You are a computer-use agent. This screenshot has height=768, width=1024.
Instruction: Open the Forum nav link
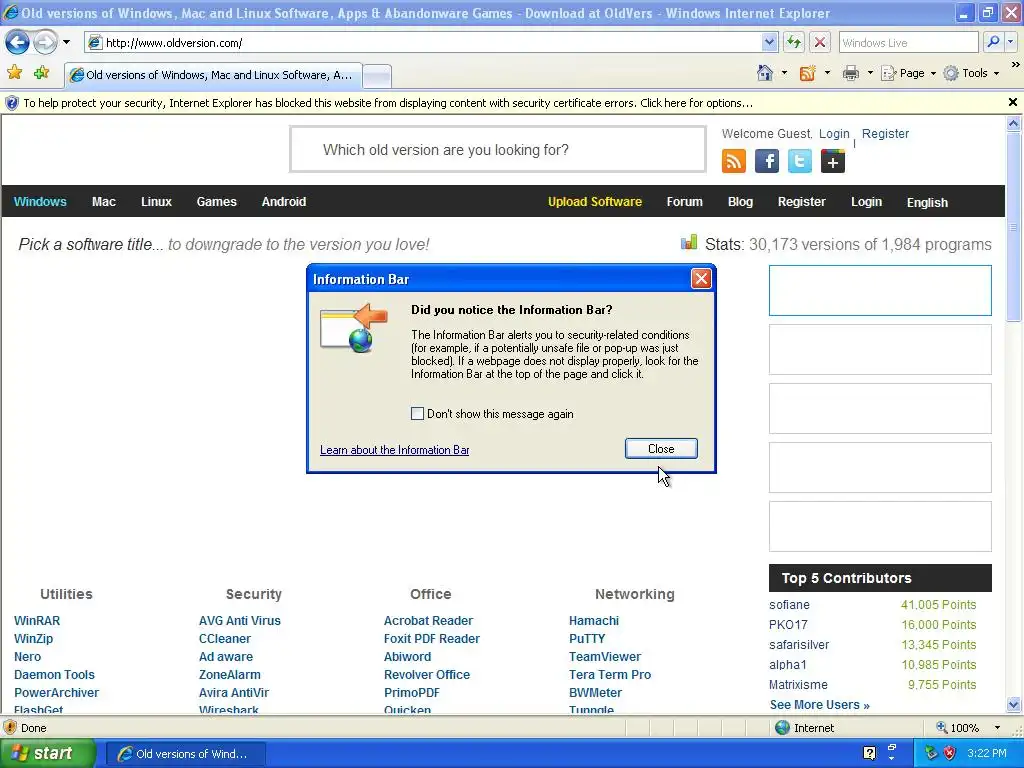click(684, 202)
